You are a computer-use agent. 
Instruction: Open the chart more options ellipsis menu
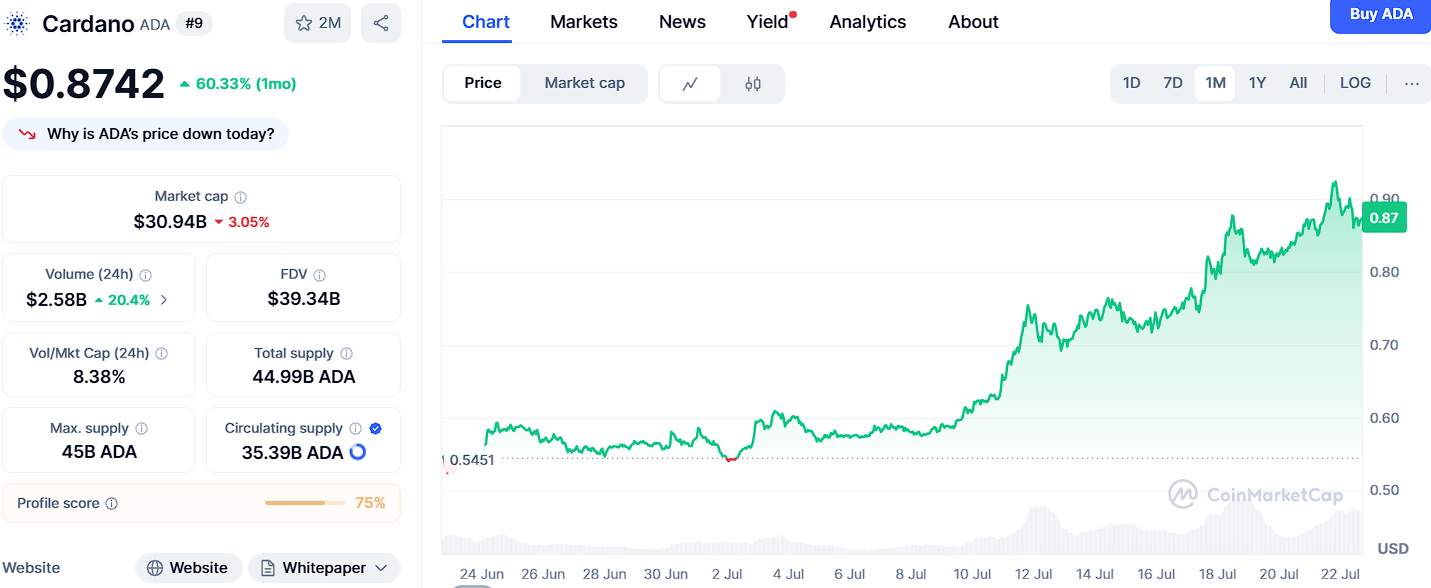tap(1411, 84)
